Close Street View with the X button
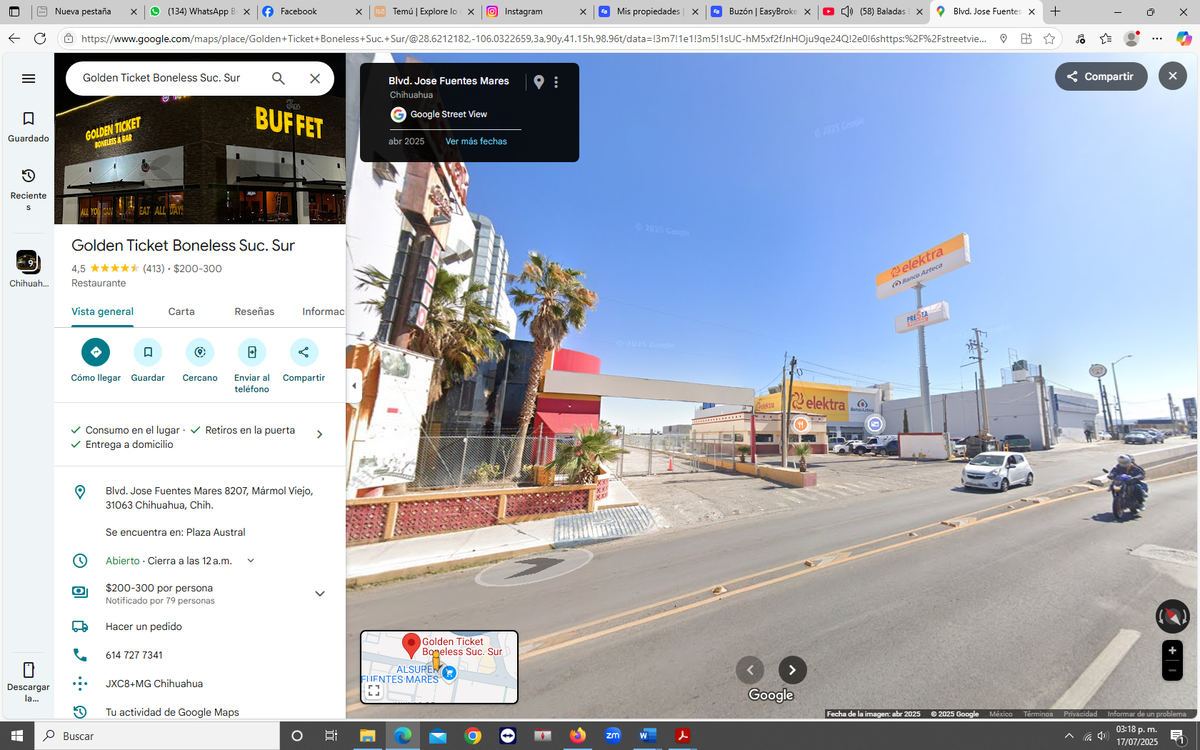The image size is (1200, 750). click(x=1172, y=76)
